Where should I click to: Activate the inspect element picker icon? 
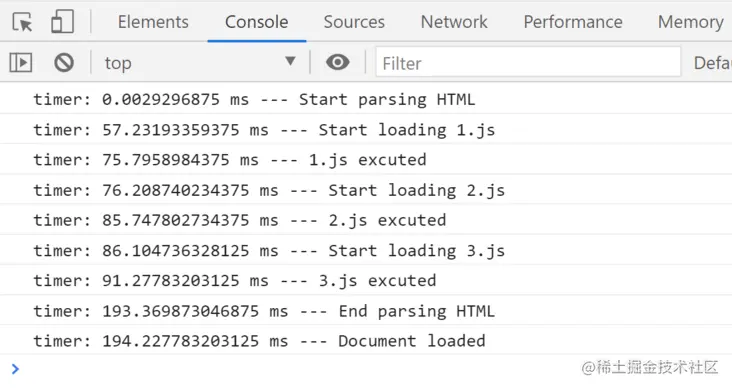click(x=22, y=22)
